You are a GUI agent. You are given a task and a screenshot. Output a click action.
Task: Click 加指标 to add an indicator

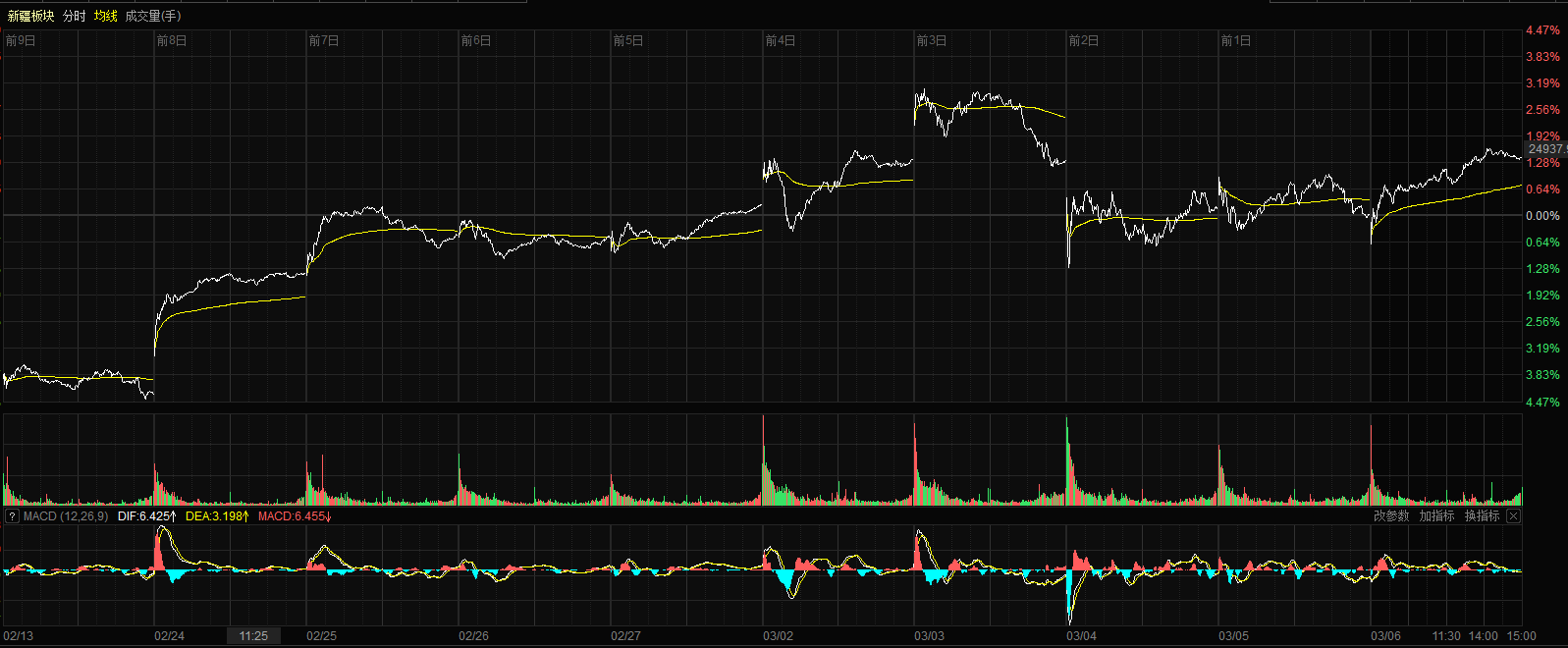pos(1436,516)
